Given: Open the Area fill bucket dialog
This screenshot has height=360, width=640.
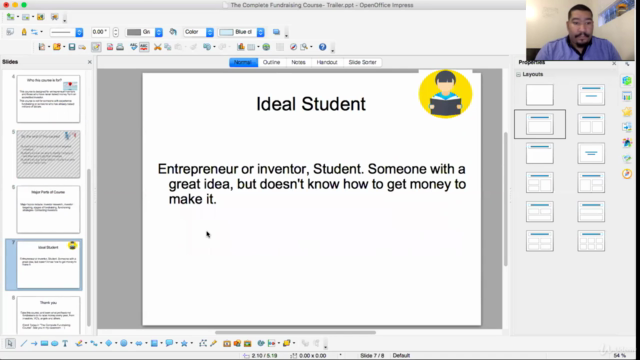Looking at the screenshot, I should tap(173, 32).
